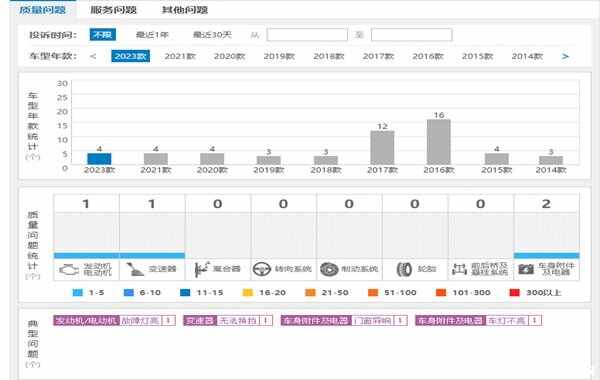Screen dimensions: 600x380
Task: Select the body accessories and electrical icon
Action: (x=526, y=269)
